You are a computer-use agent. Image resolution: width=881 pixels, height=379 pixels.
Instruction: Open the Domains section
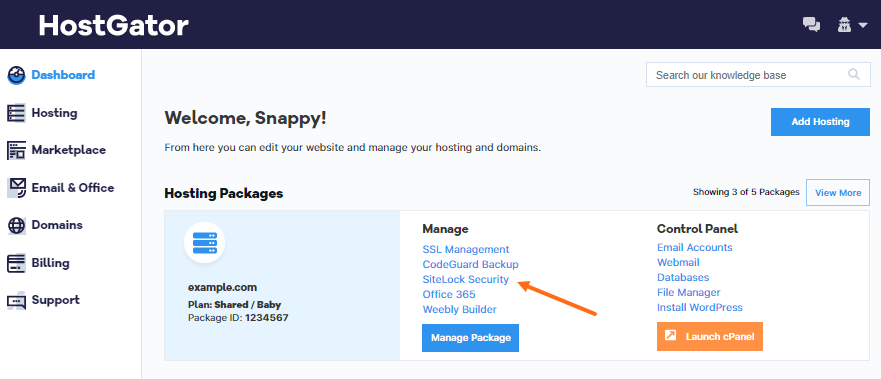point(57,225)
